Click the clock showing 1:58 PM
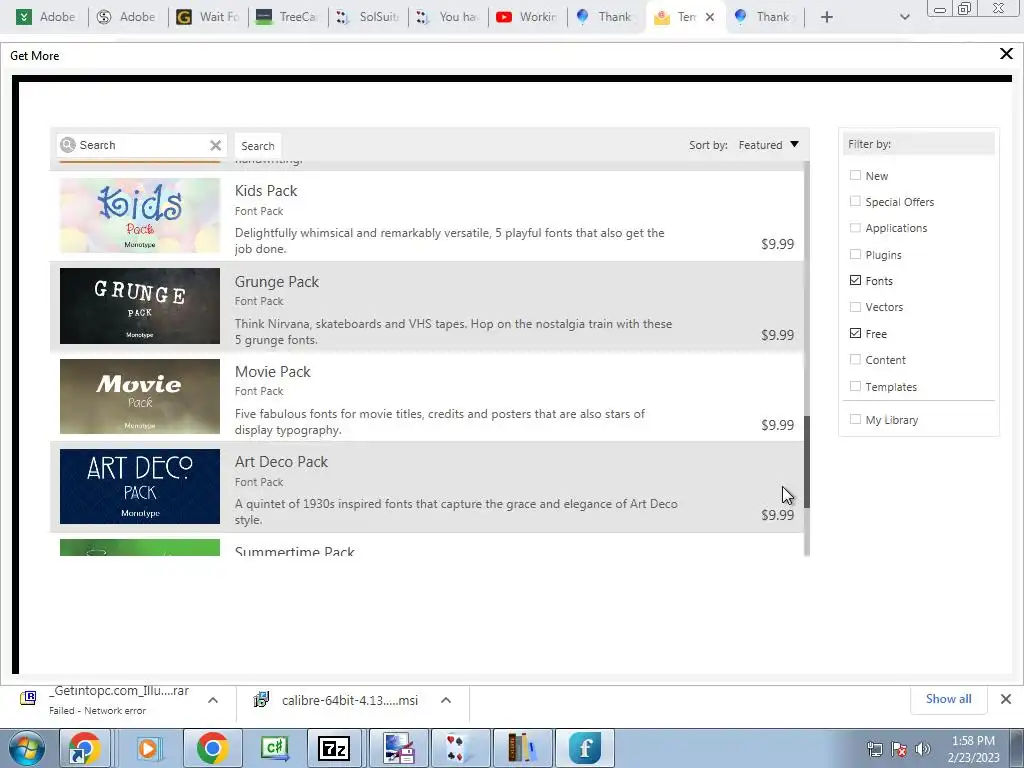This screenshot has height=768, width=1024. tap(973, 741)
